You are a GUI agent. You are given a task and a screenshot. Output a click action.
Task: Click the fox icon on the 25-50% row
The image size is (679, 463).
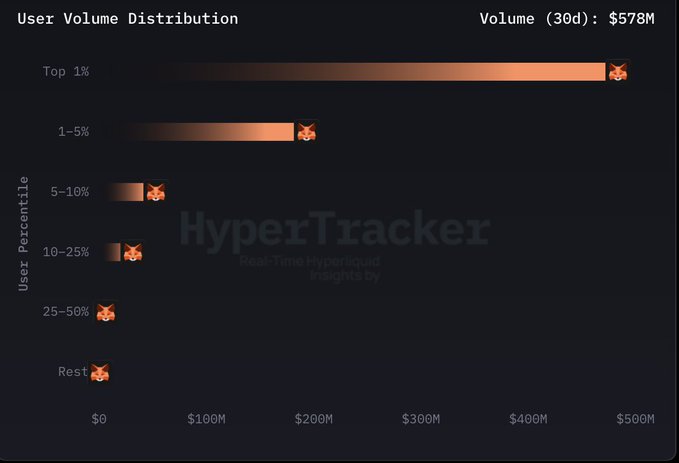[106, 312]
